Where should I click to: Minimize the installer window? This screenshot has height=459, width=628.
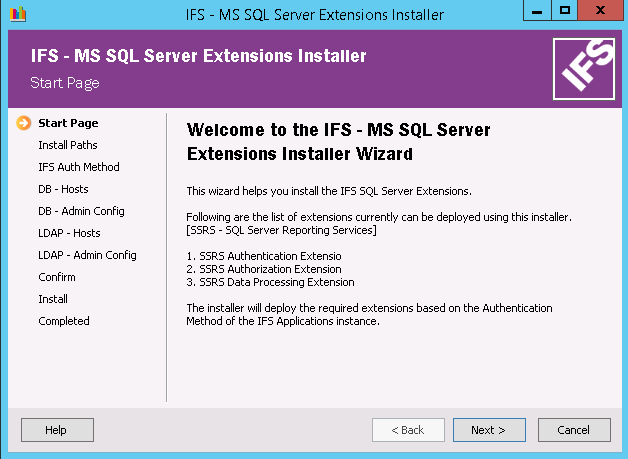(538, 11)
